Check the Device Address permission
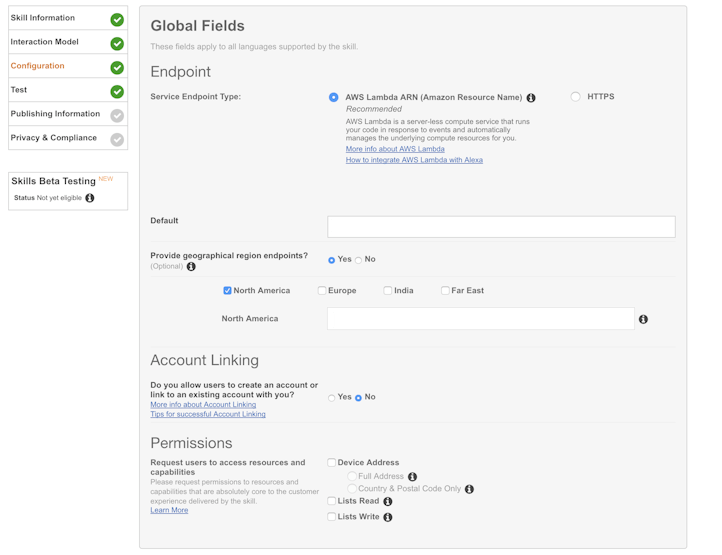The image size is (722, 555). click(332, 462)
